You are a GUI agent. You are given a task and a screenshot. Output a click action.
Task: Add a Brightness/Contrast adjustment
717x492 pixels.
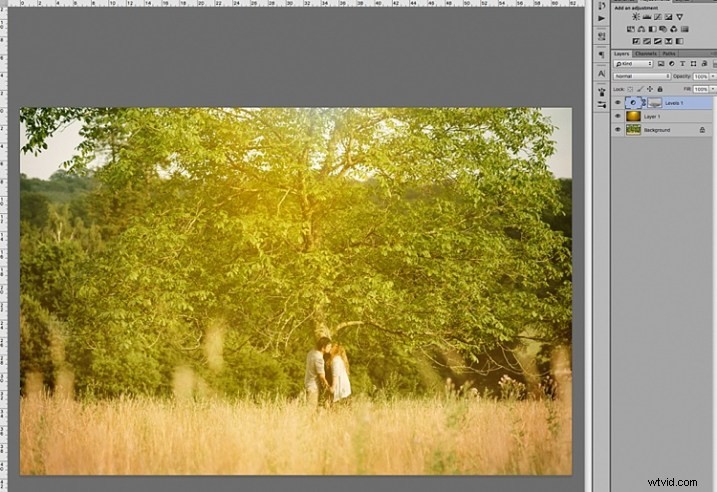pyautogui.click(x=636, y=17)
